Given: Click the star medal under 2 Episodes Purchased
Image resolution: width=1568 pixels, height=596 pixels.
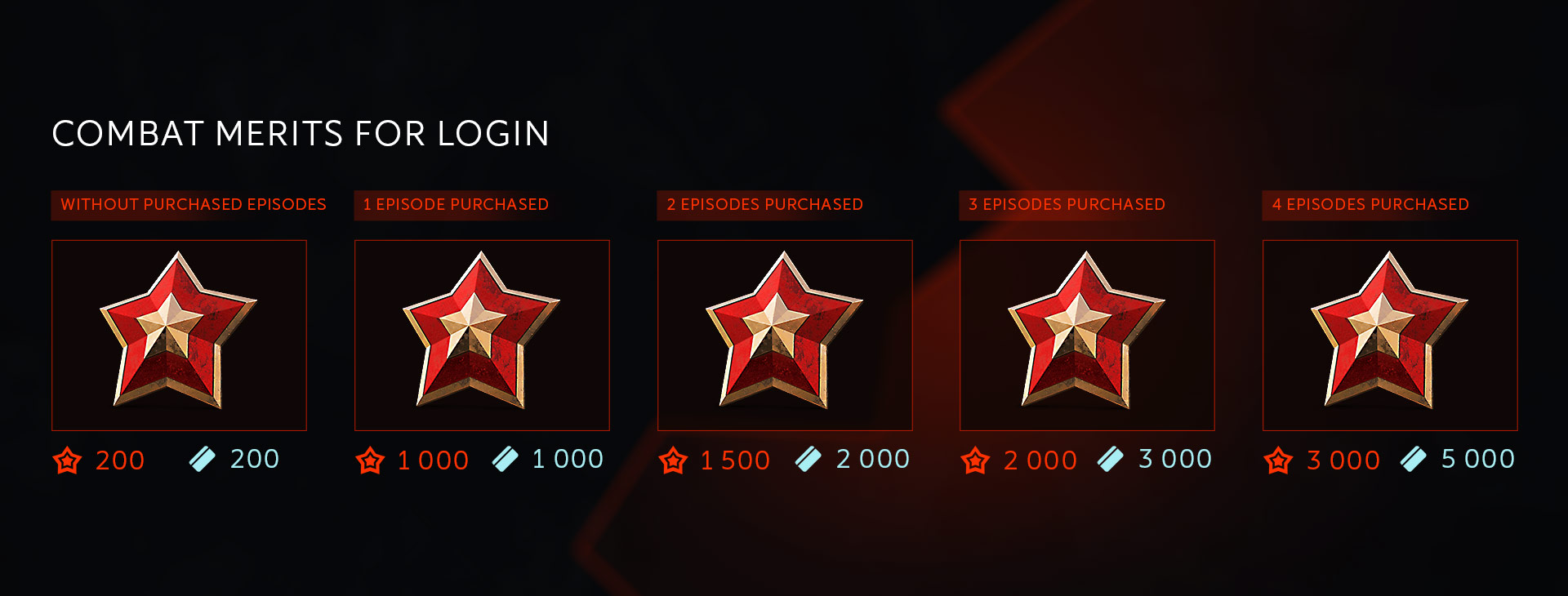Looking at the screenshot, I should point(784,331).
